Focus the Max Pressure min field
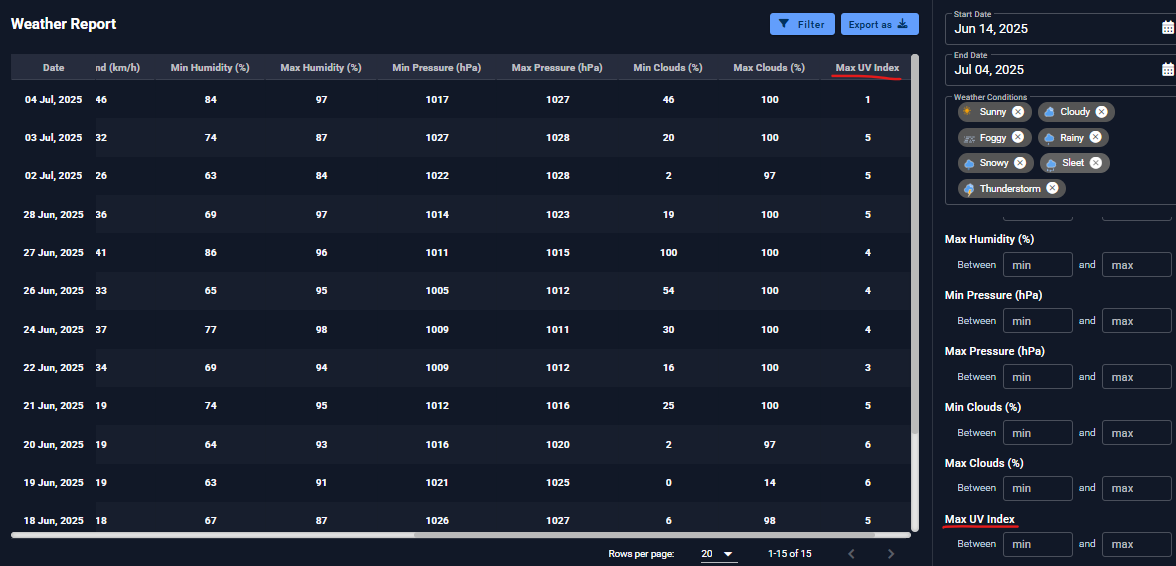 (1038, 376)
